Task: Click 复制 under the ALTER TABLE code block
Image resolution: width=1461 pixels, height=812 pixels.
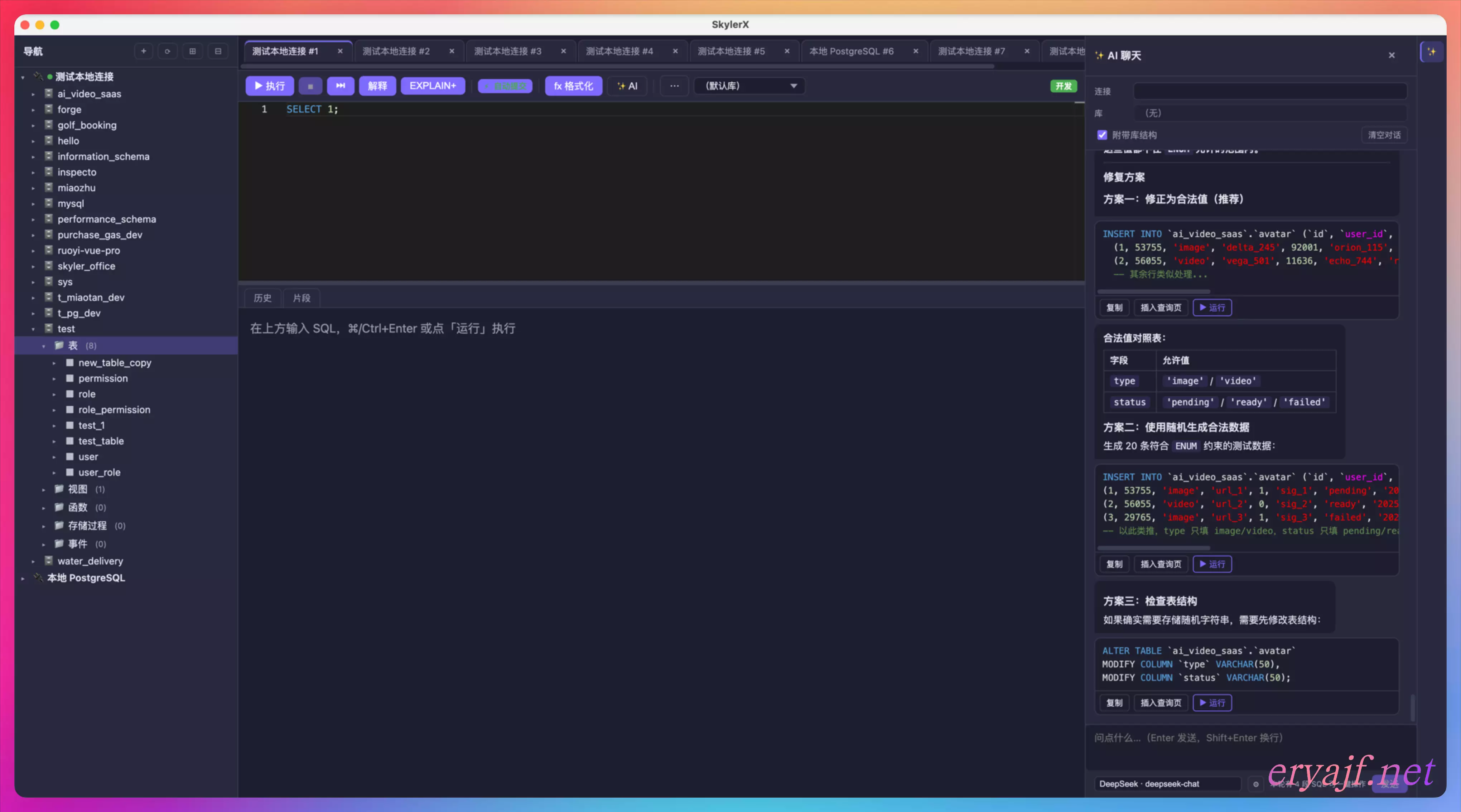Action: pyautogui.click(x=1114, y=702)
